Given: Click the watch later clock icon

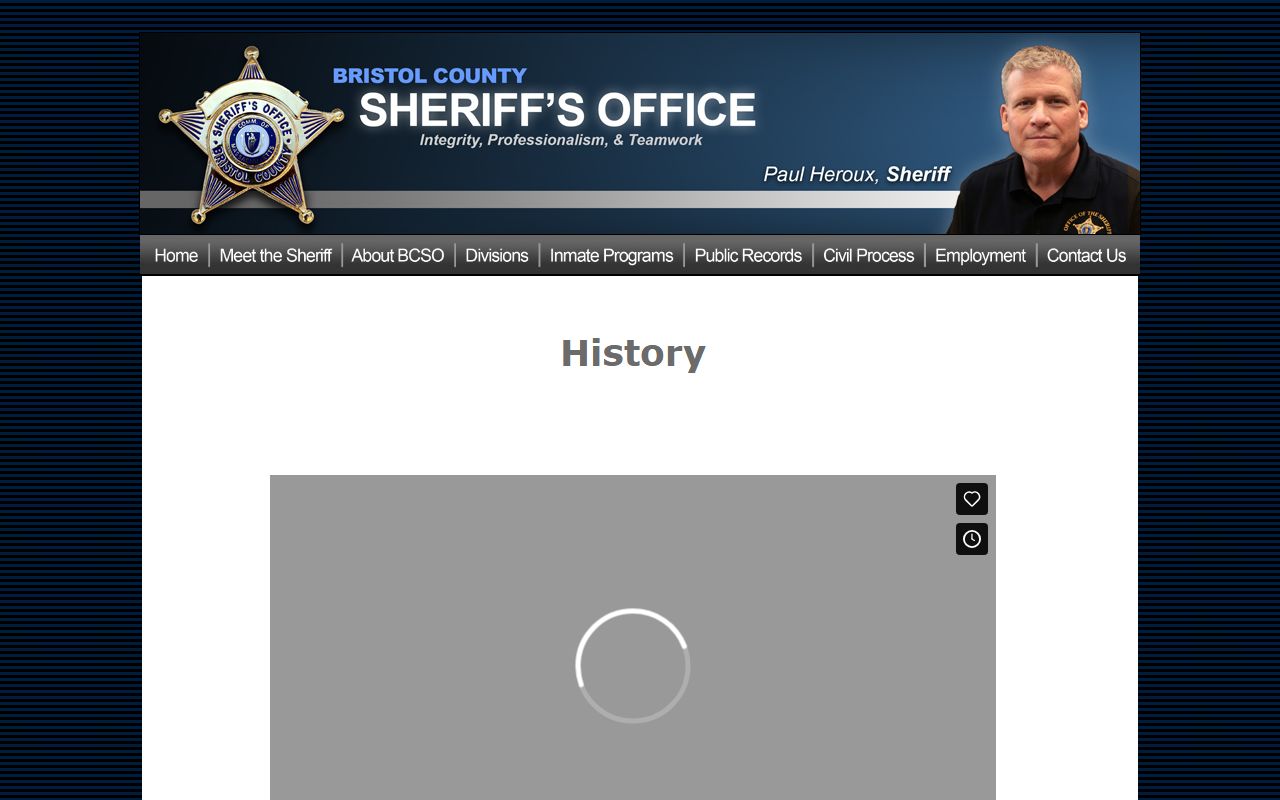Looking at the screenshot, I should [x=971, y=539].
